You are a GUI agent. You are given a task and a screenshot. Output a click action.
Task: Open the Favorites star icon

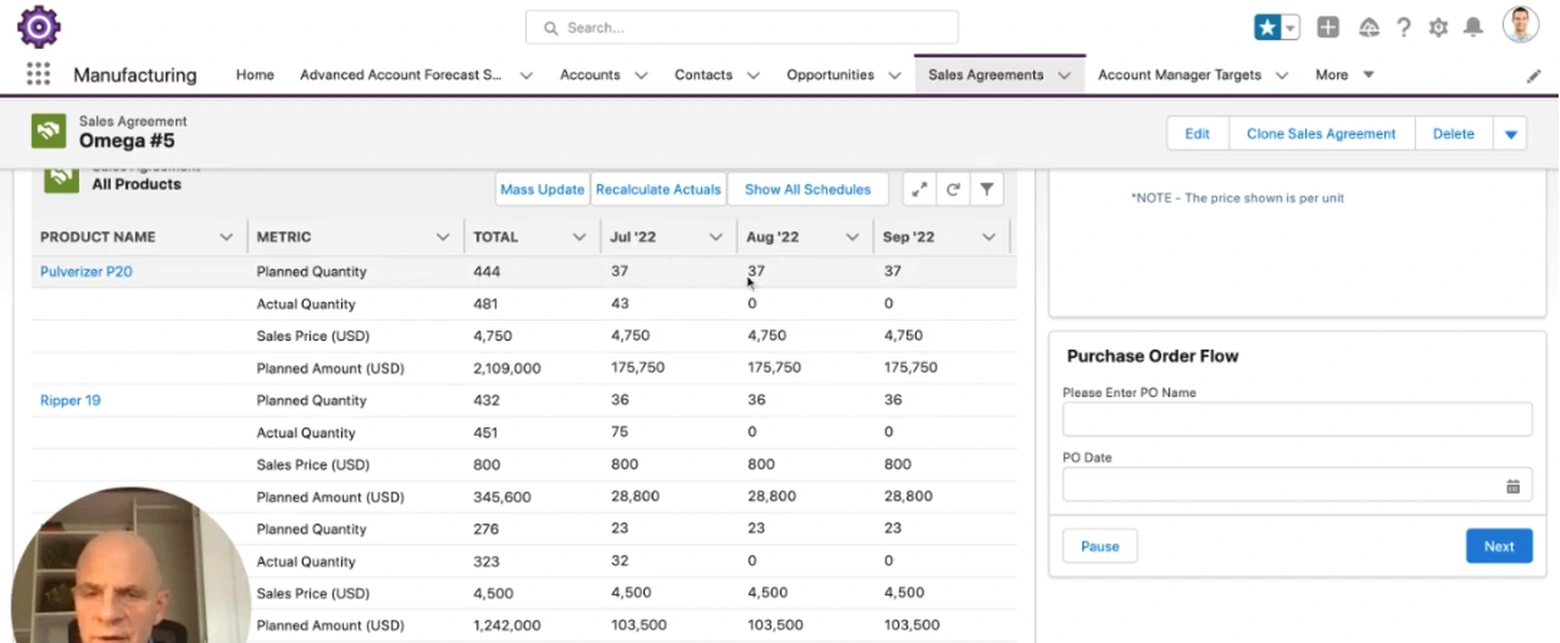1268,28
